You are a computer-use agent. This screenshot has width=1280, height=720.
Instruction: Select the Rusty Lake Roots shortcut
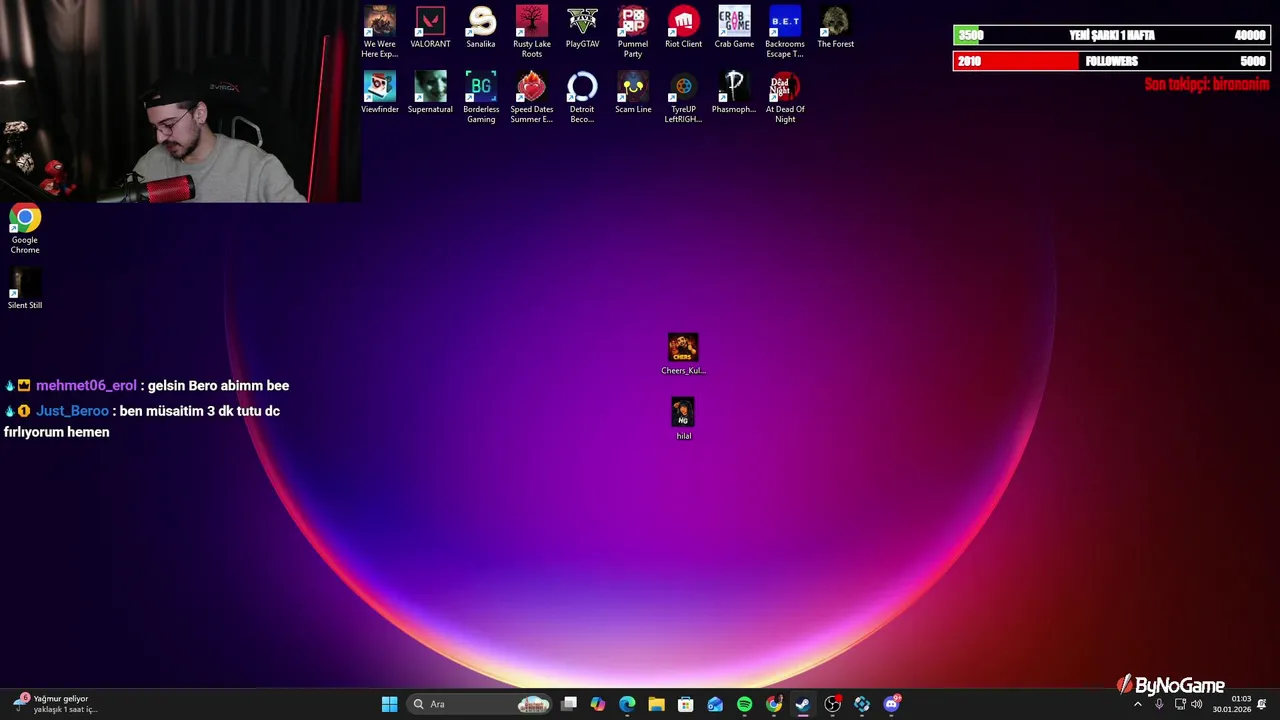532,32
